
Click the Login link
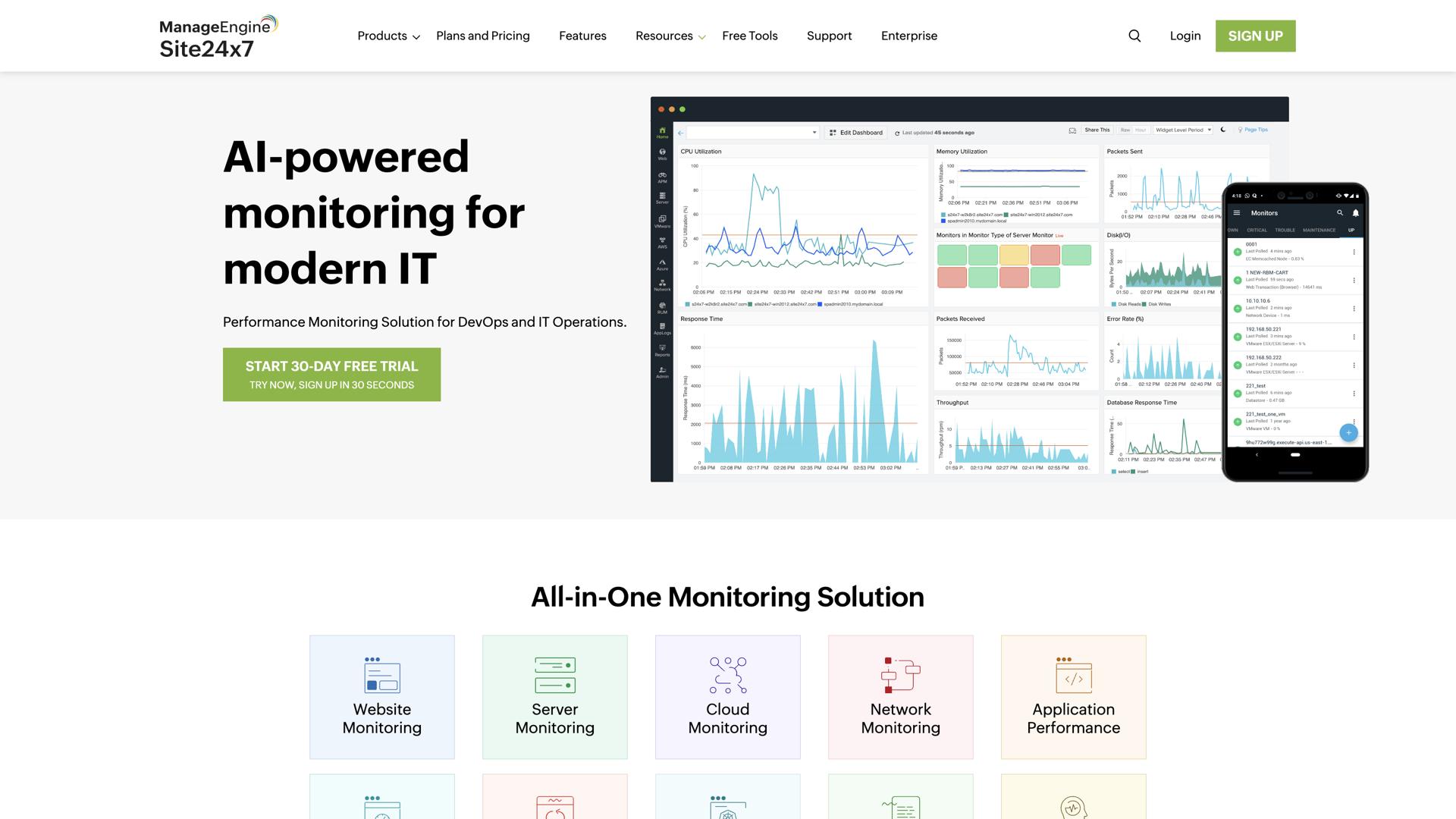1185,36
